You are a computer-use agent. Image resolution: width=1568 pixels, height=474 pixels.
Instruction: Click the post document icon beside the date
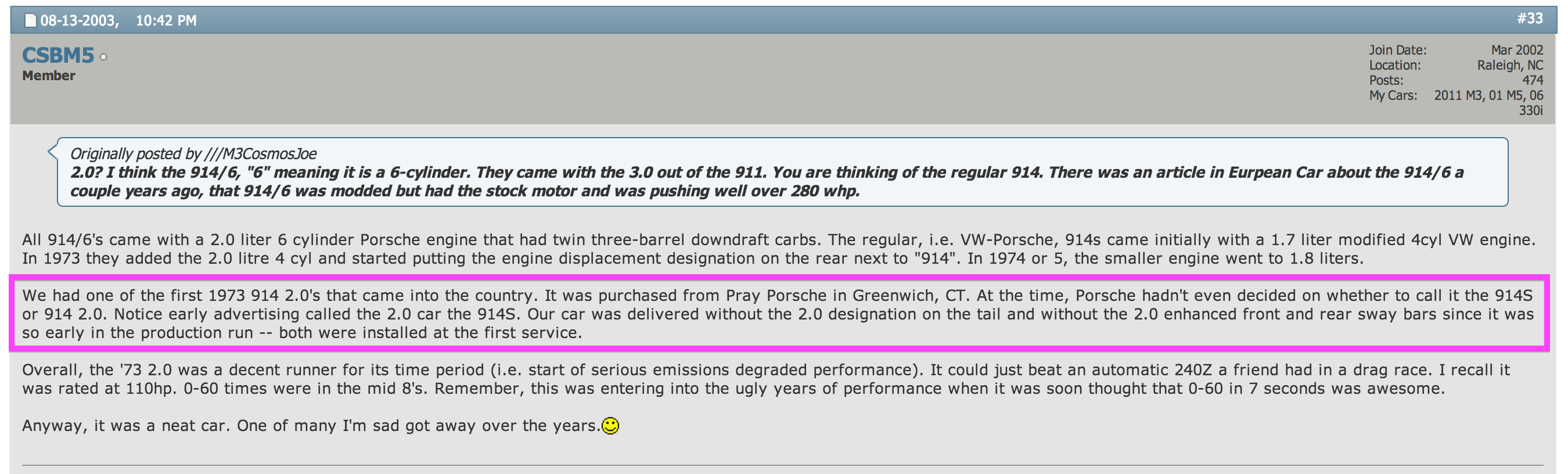[x=30, y=21]
